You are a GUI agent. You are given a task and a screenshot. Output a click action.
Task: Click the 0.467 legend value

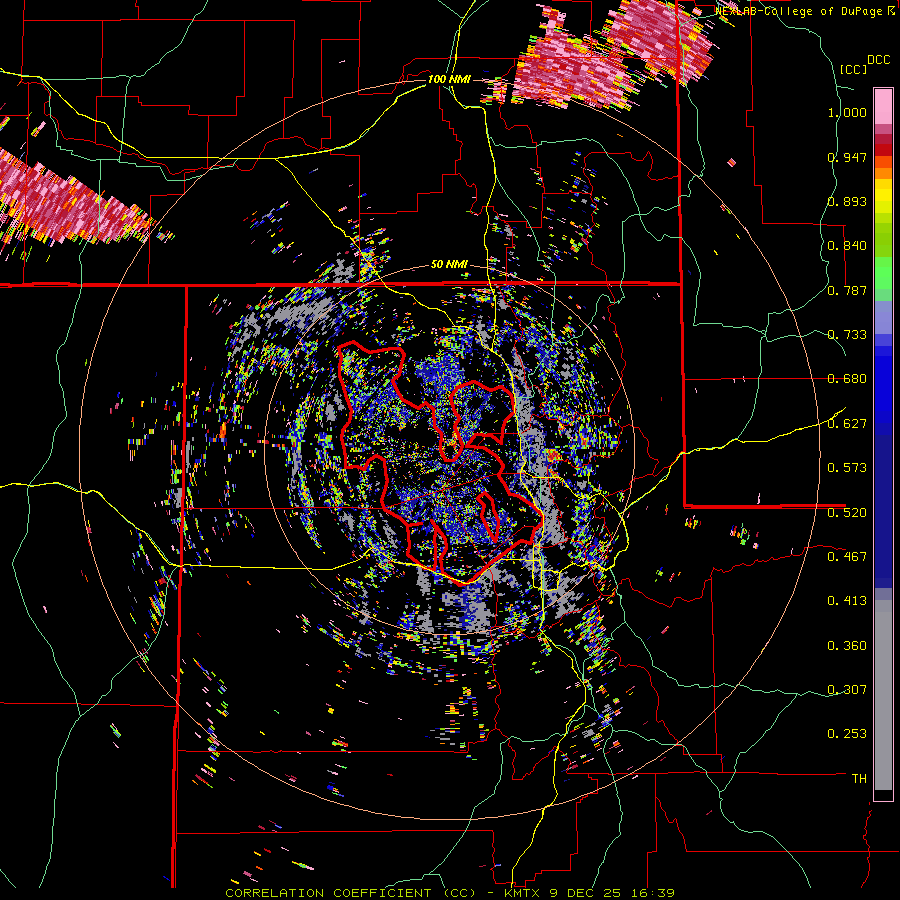pyautogui.click(x=847, y=556)
